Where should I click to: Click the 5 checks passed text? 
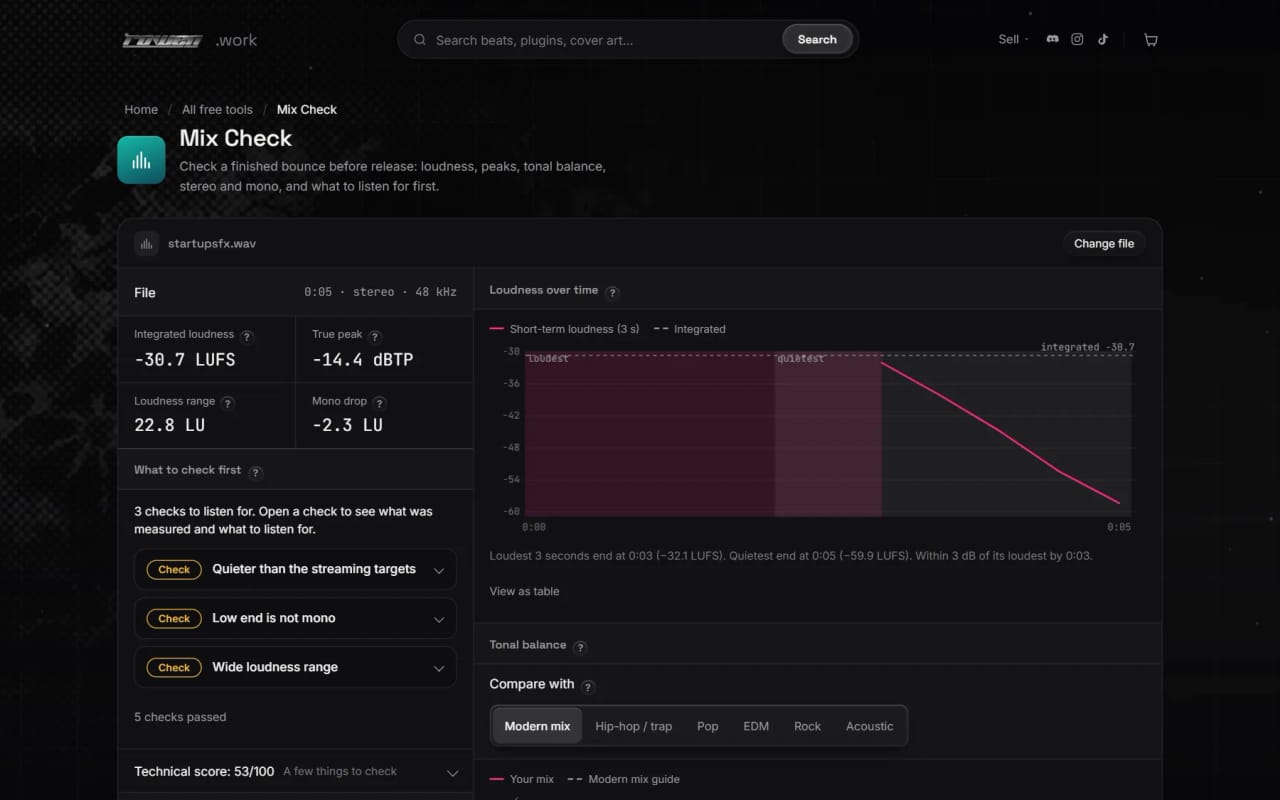(x=180, y=717)
